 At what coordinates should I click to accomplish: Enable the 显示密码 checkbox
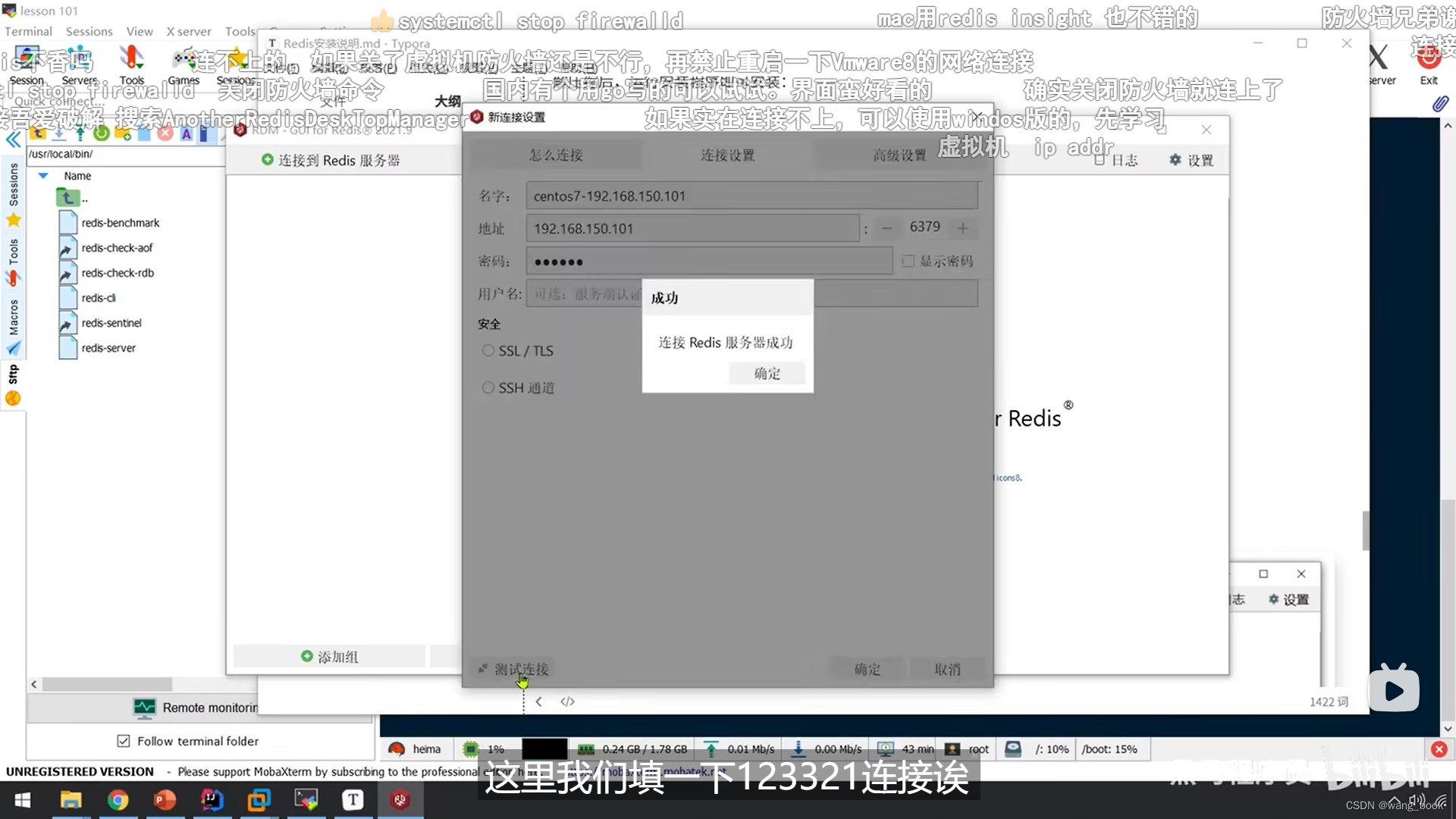coord(908,261)
